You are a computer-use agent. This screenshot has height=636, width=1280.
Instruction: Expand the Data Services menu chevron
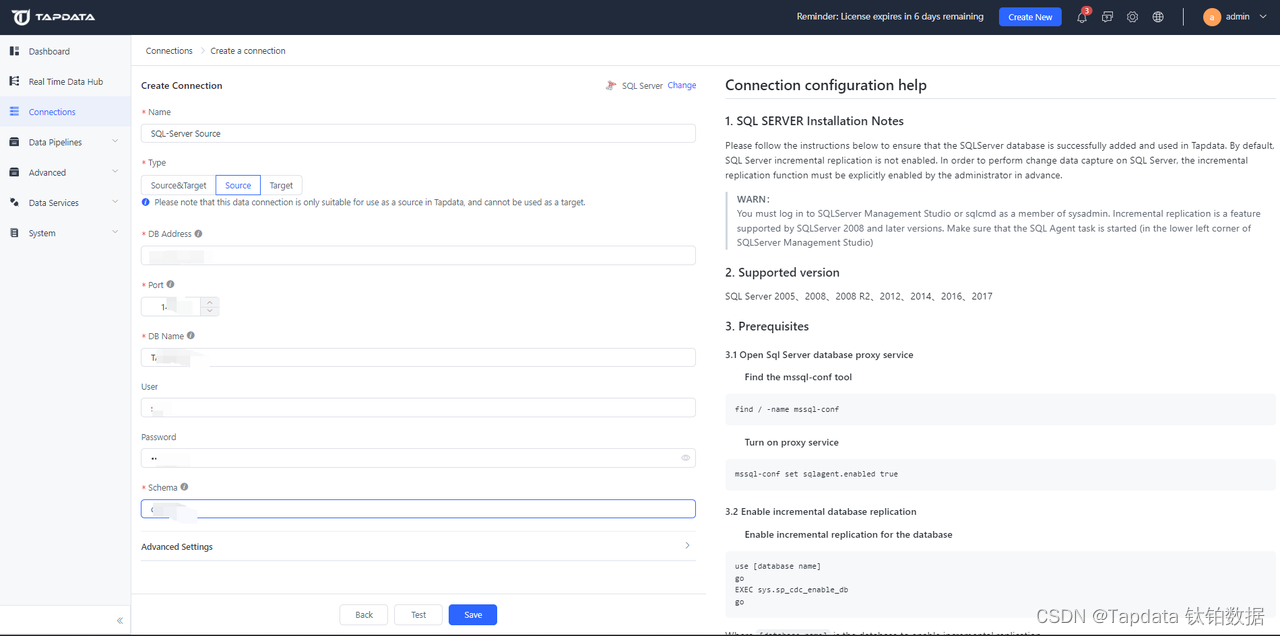(x=115, y=202)
